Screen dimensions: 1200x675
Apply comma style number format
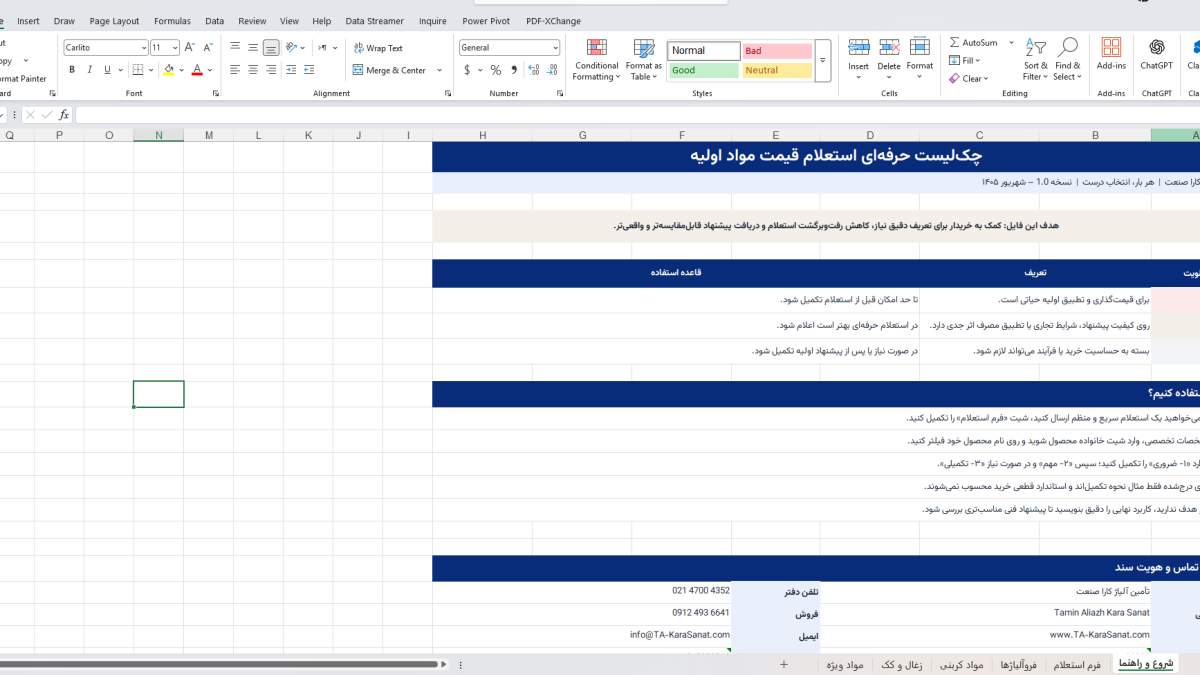514,70
